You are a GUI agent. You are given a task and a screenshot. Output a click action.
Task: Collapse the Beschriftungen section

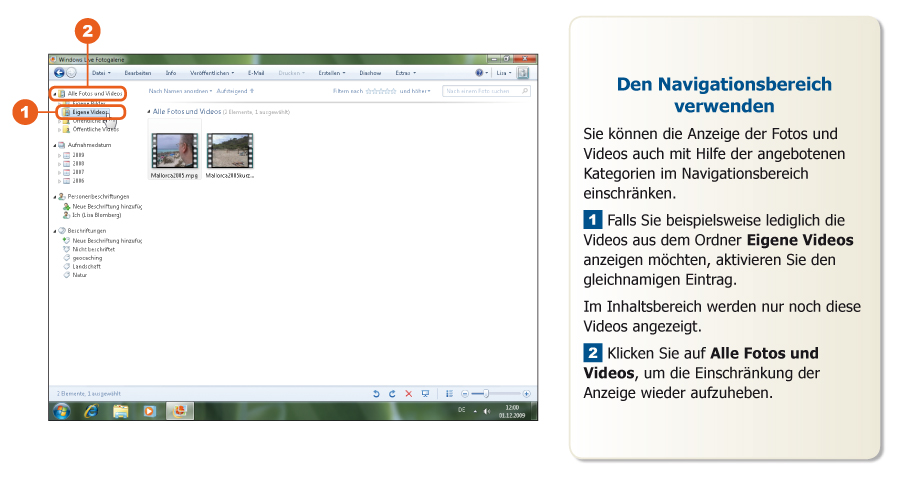pyautogui.click(x=54, y=230)
